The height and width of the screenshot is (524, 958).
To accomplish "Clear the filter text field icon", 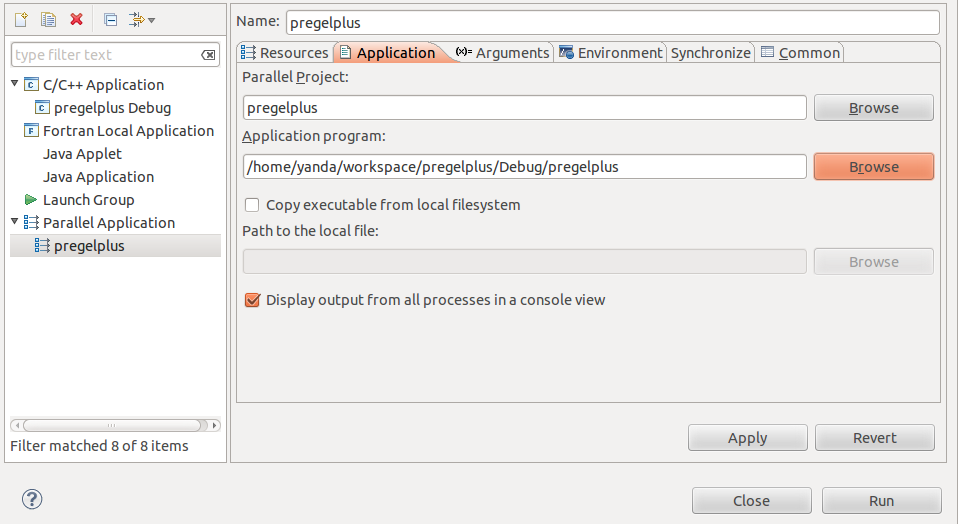I will pos(208,55).
